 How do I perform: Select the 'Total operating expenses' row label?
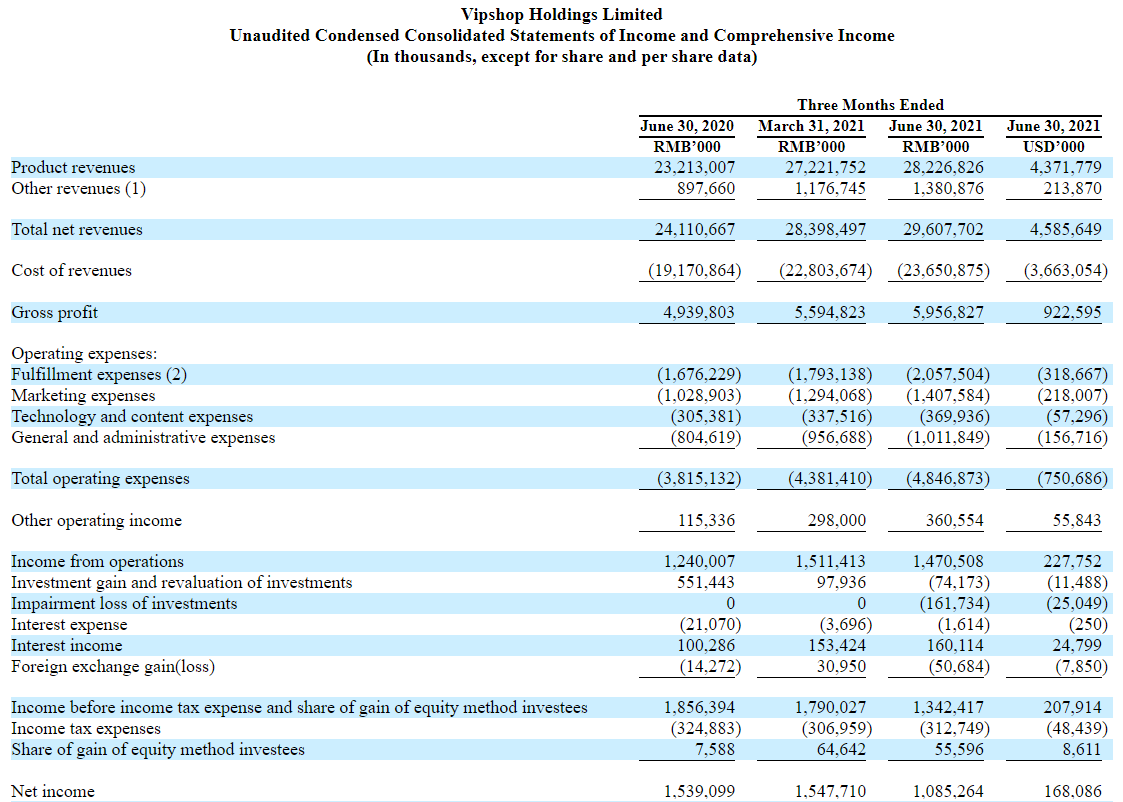coord(100,479)
